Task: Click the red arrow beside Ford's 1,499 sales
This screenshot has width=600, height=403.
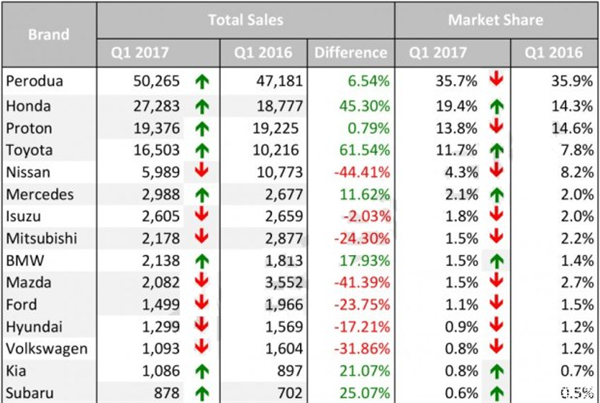Action: (202, 303)
